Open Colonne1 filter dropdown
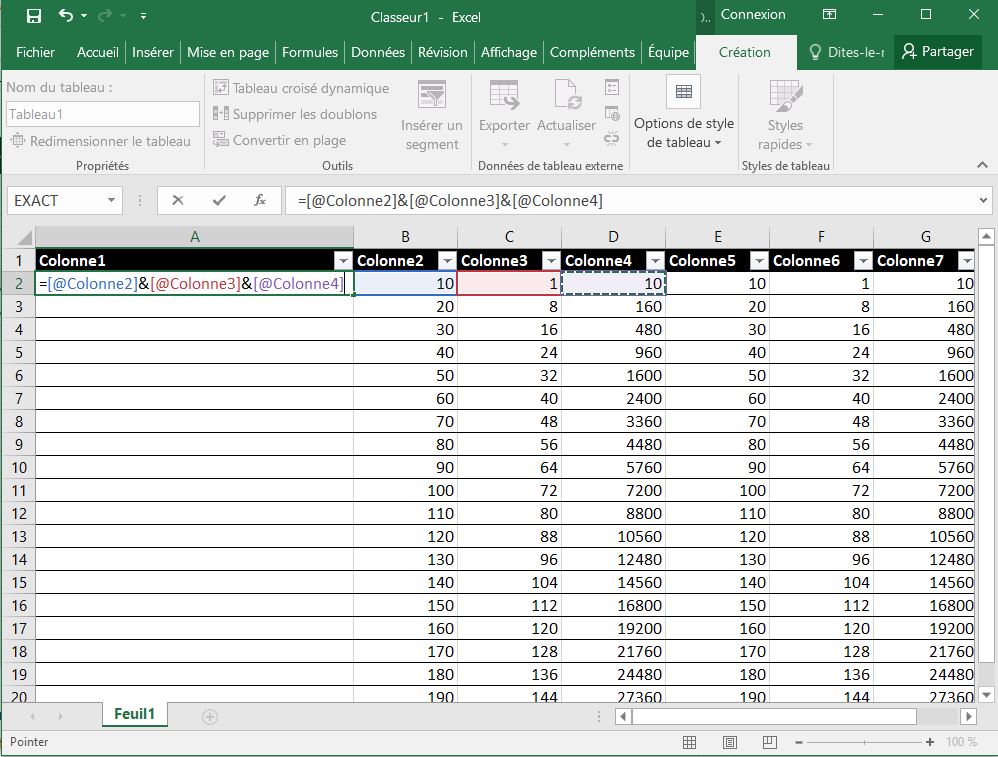The height and width of the screenshot is (757, 998). [x=343, y=260]
